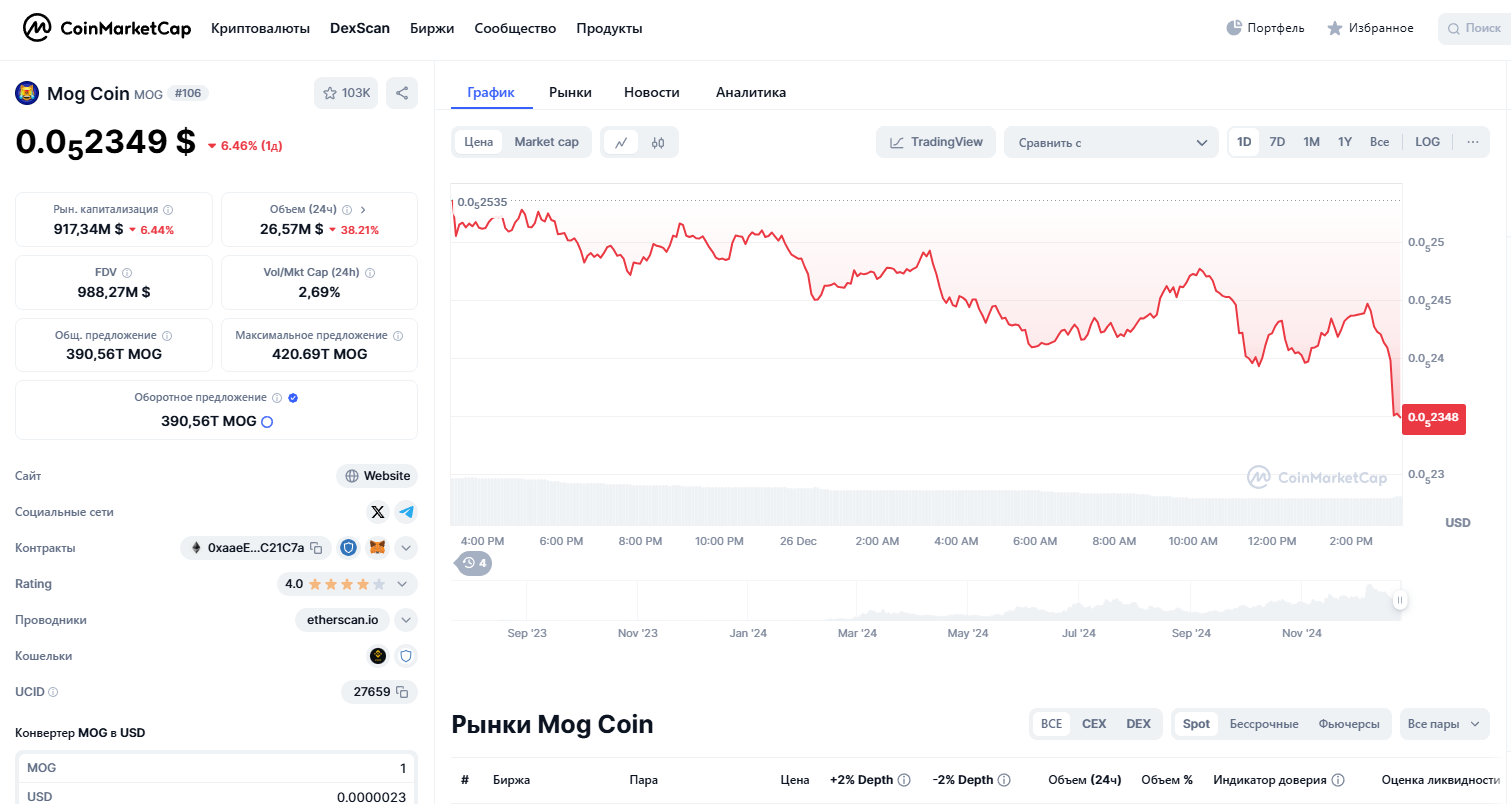Open the 'Сравнить с' dropdown
The image size is (1511, 804).
pyautogui.click(x=1110, y=142)
